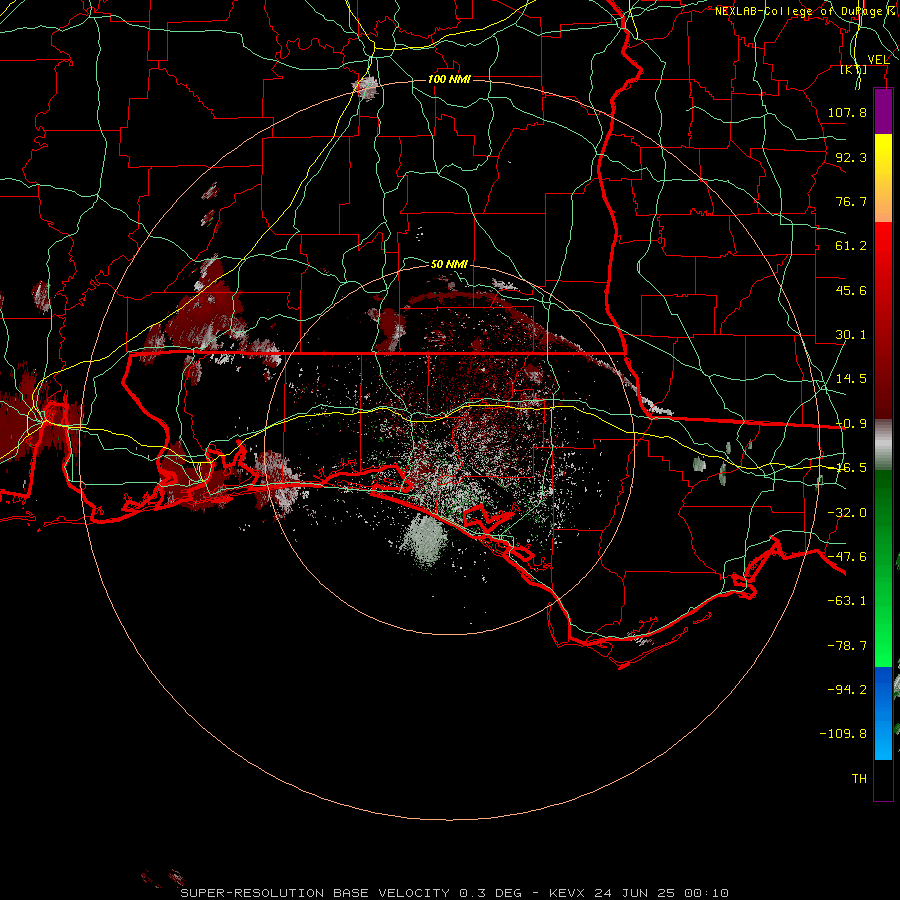The width and height of the screenshot is (900, 900).
Task: Select the 61.2 value on the velocity scale
Action: (851, 246)
